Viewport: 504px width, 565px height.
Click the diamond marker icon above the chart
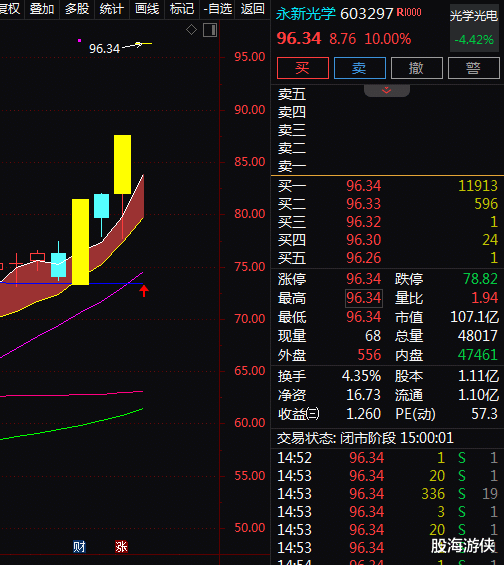coord(191,30)
